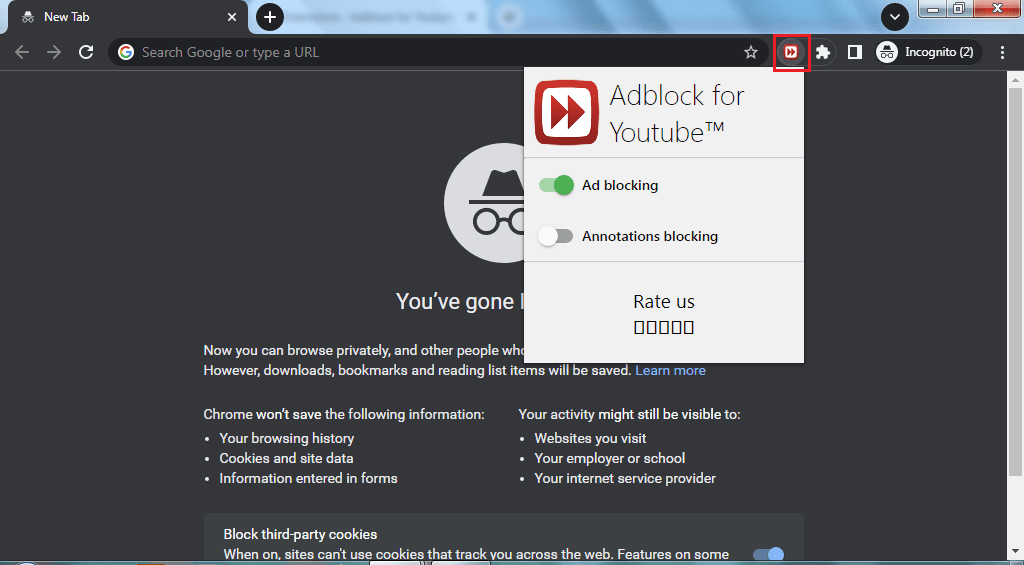Enable the Annotations blocking toggle

555,236
